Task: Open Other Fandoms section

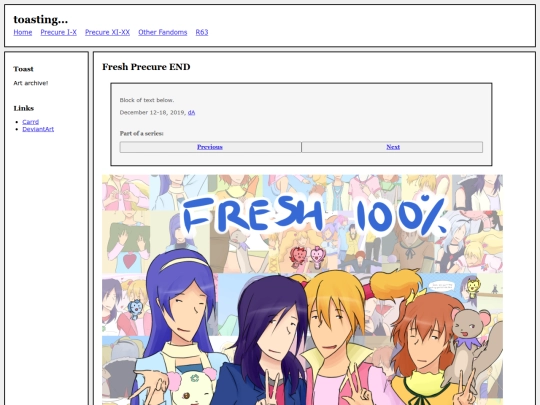Action: (x=163, y=32)
